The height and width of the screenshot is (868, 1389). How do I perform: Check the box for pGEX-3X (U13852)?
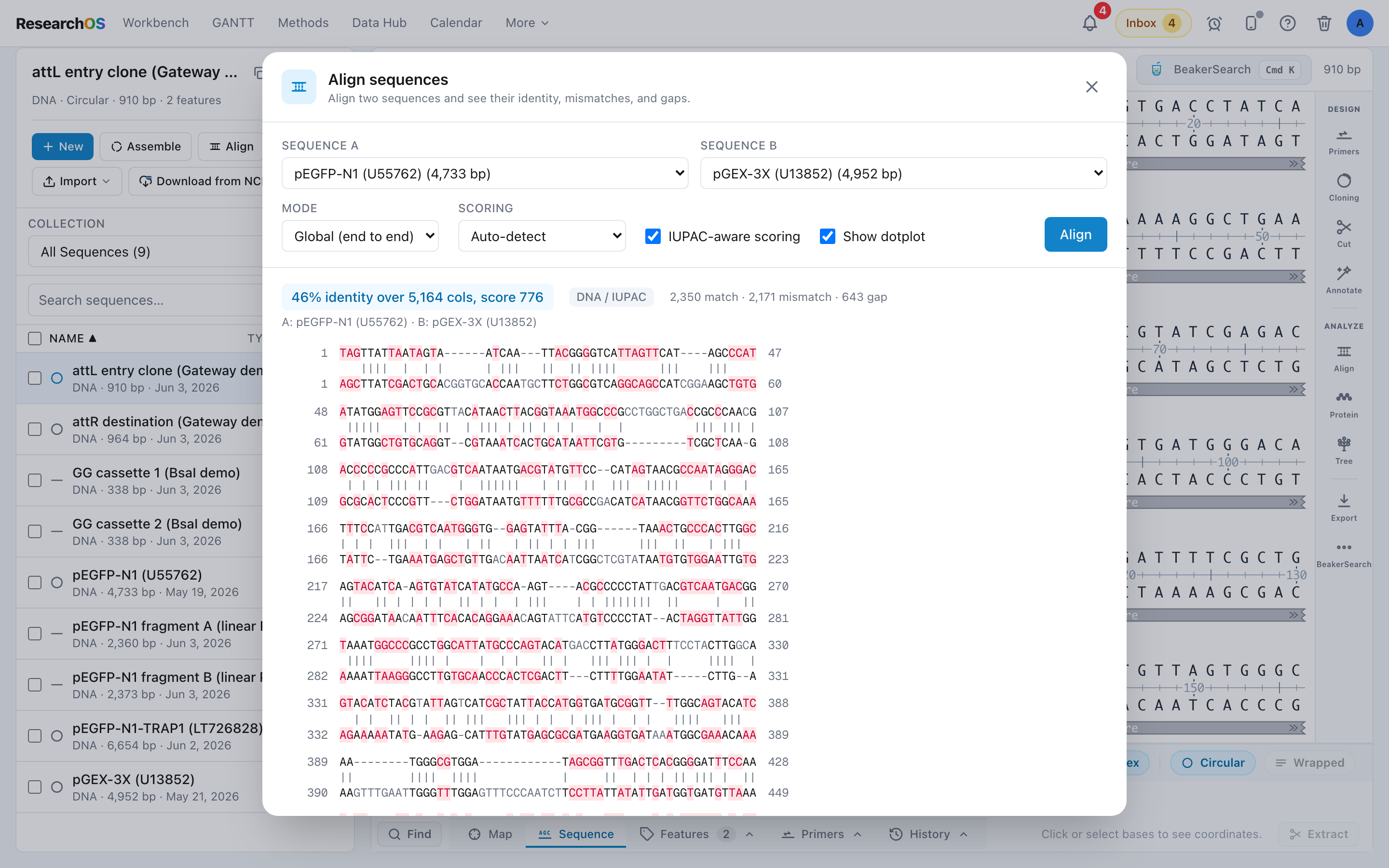point(35,787)
